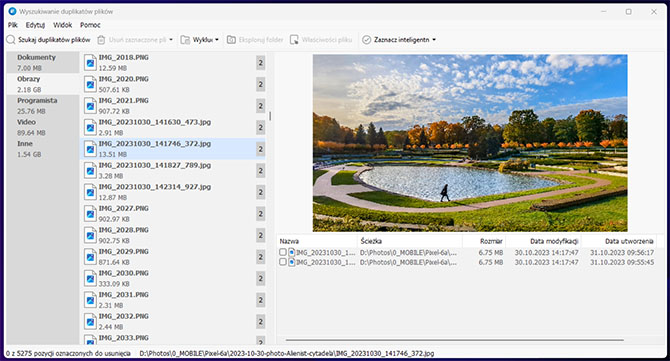Viewport: 670px width, 361px height.
Task: Click duplicate count badge for IMG_2021.PNG
Action: (x=261, y=106)
